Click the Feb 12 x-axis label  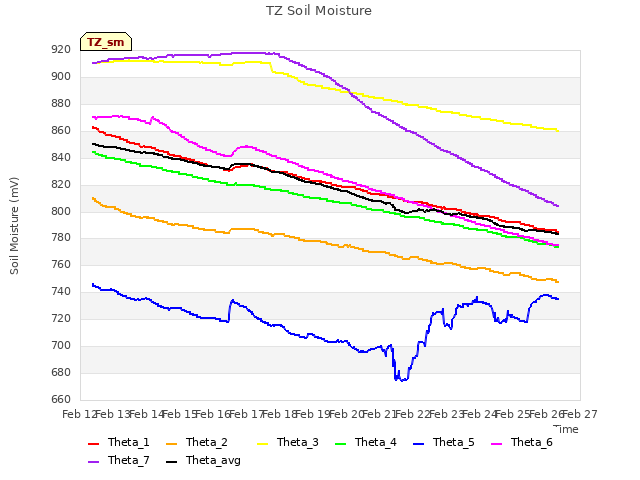(x=79, y=415)
